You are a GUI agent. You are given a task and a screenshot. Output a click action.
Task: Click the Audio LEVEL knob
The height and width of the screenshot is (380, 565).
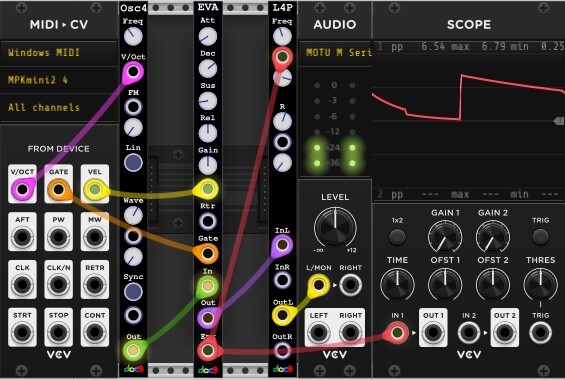[x=335, y=227]
